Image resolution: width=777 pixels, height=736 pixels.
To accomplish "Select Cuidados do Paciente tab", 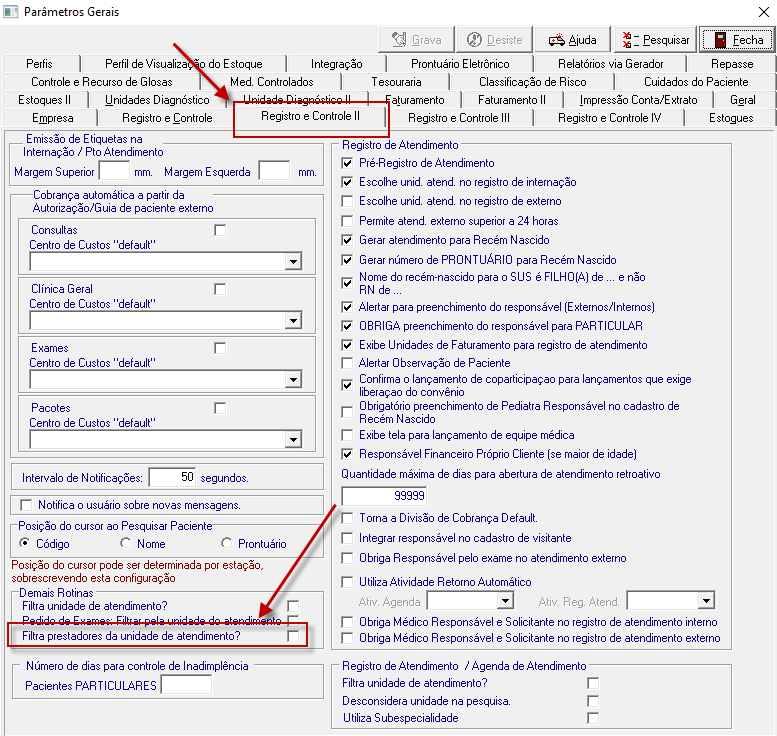I will click(696, 82).
